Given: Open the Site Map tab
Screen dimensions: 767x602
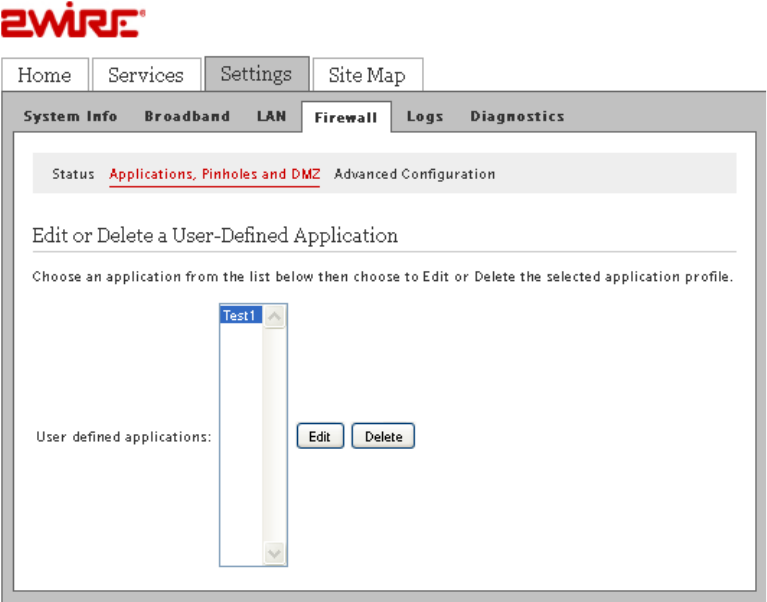Looking at the screenshot, I should point(367,75).
